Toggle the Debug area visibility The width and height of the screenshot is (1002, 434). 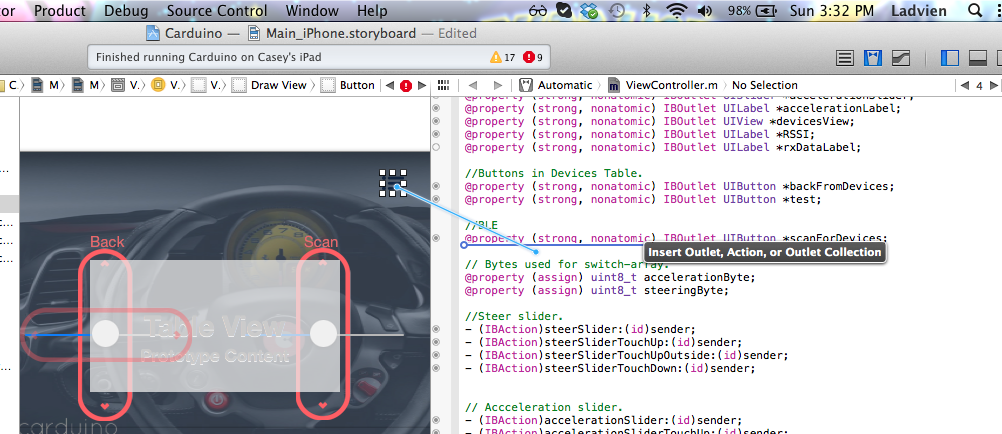pyautogui.click(x=973, y=58)
